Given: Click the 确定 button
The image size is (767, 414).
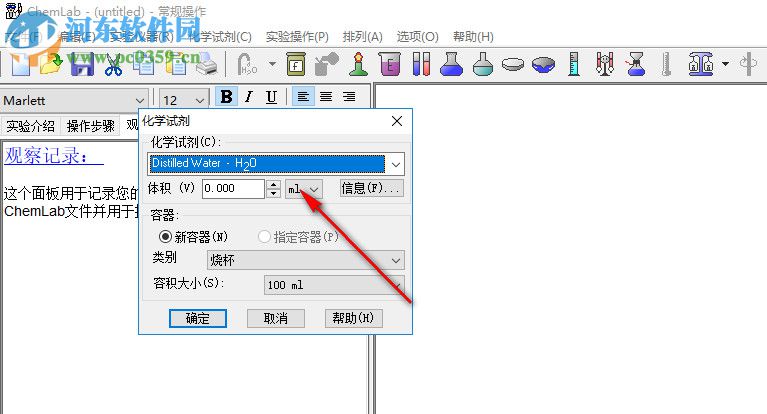Looking at the screenshot, I should [x=198, y=318].
